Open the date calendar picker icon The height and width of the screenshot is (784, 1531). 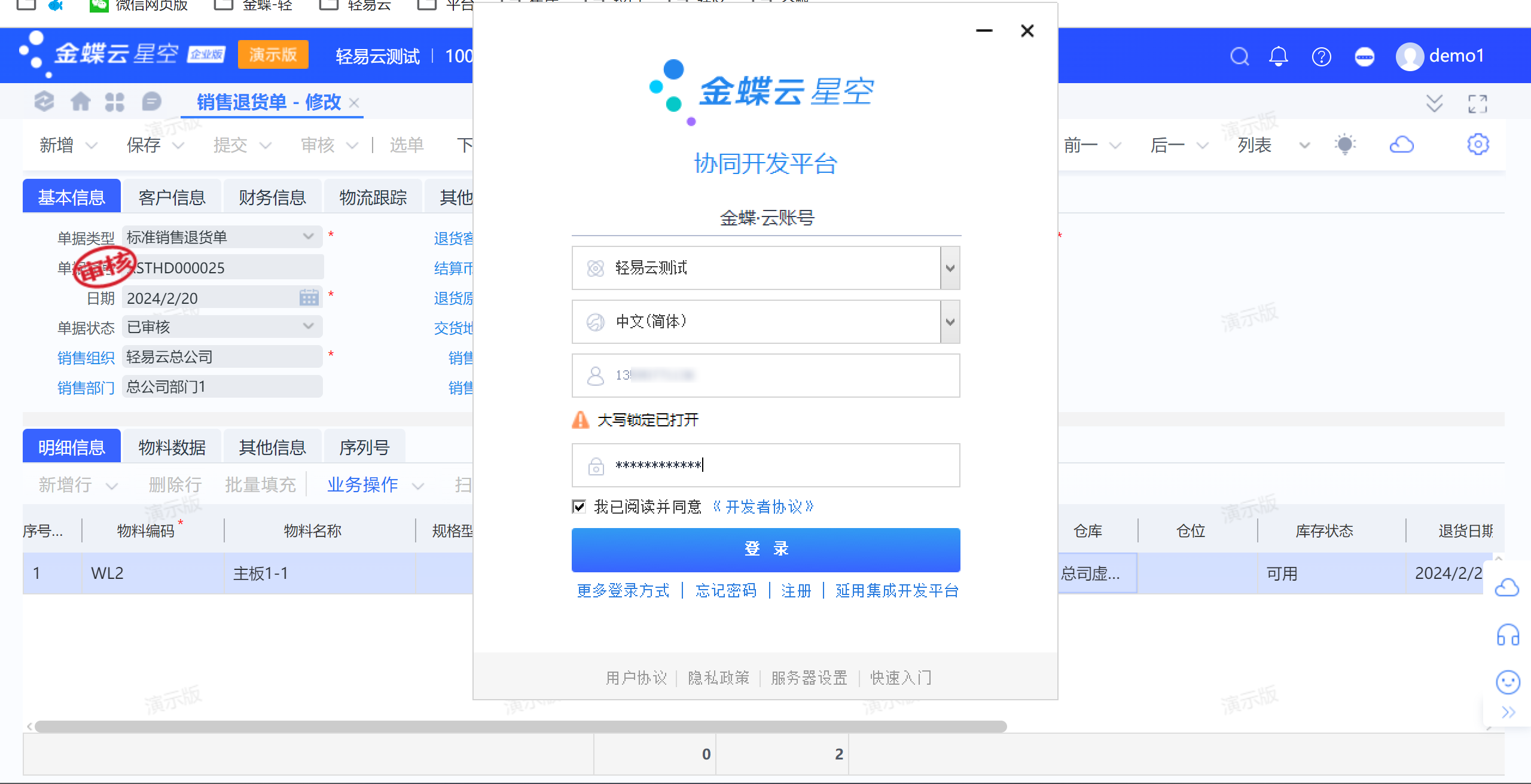(x=309, y=297)
